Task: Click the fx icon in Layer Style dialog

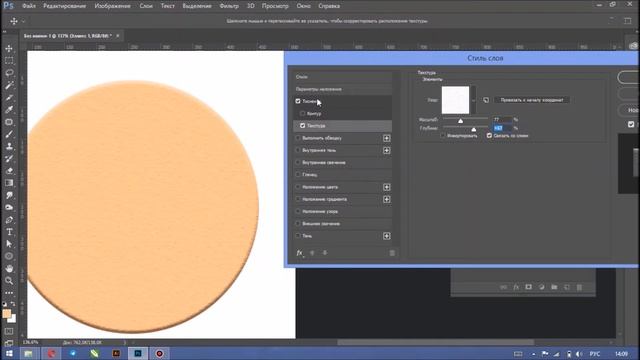Action: 300,253
